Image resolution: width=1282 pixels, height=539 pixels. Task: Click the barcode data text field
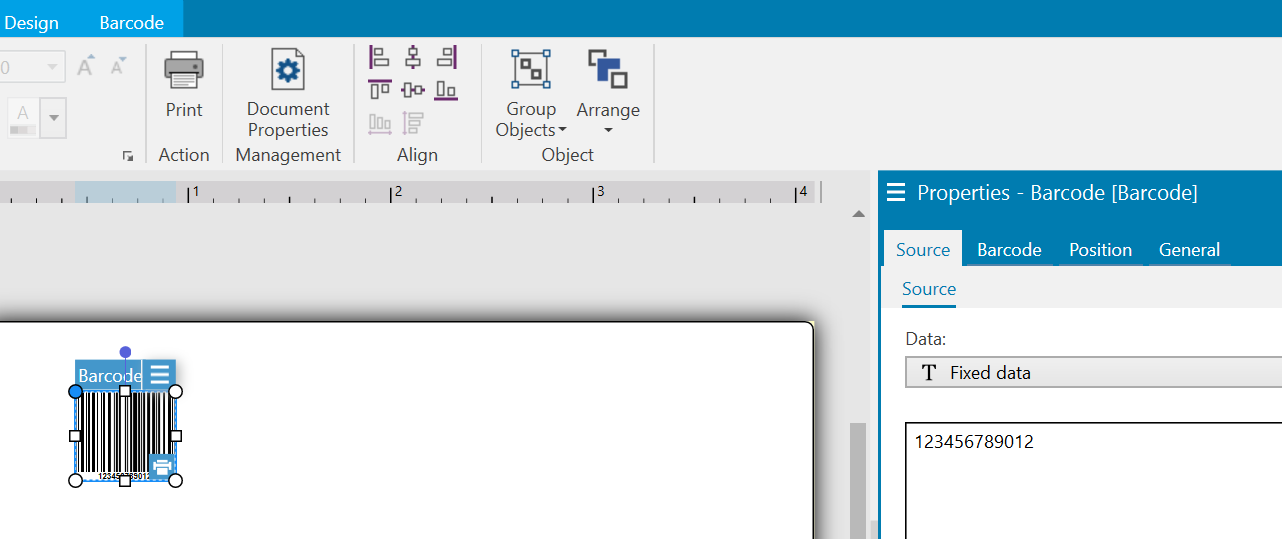1092,480
